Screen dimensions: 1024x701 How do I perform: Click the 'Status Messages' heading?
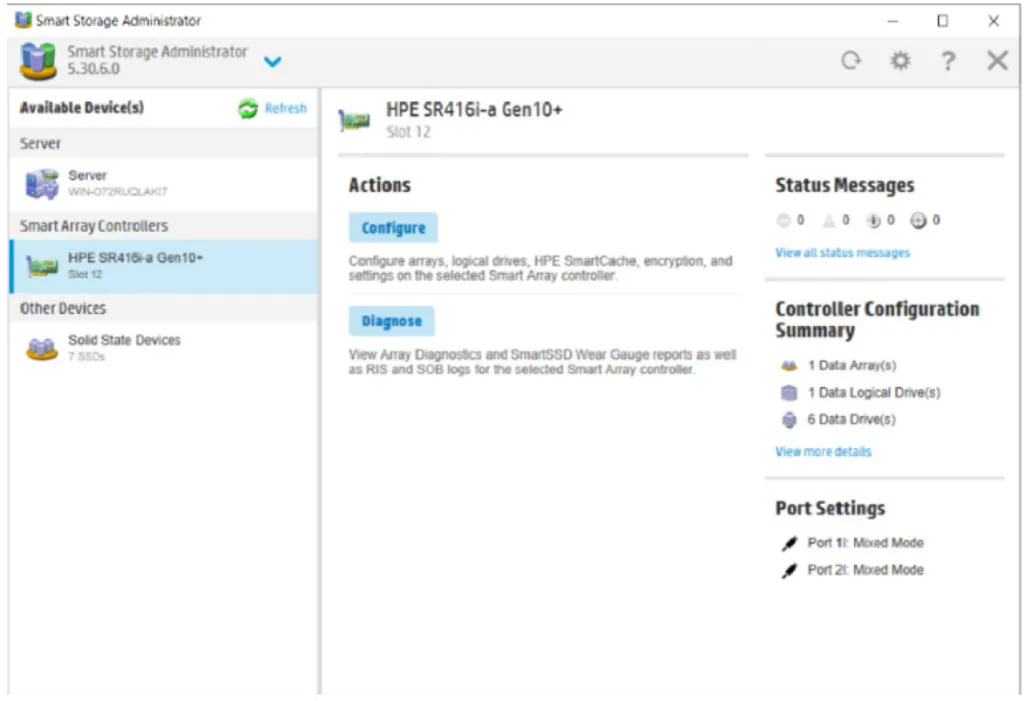[x=844, y=186]
